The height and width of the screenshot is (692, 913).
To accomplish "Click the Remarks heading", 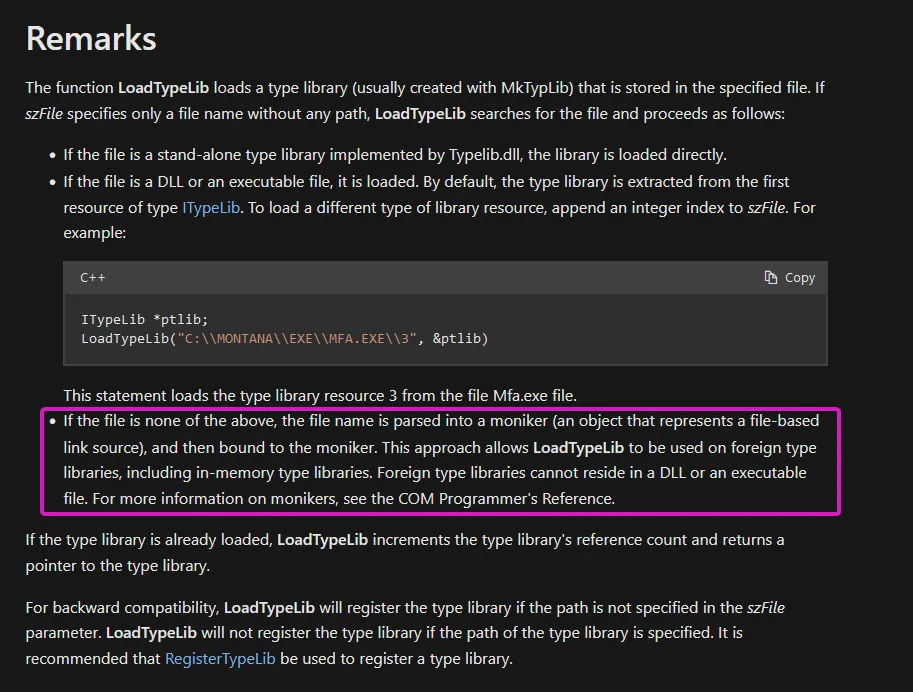I will tap(91, 38).
